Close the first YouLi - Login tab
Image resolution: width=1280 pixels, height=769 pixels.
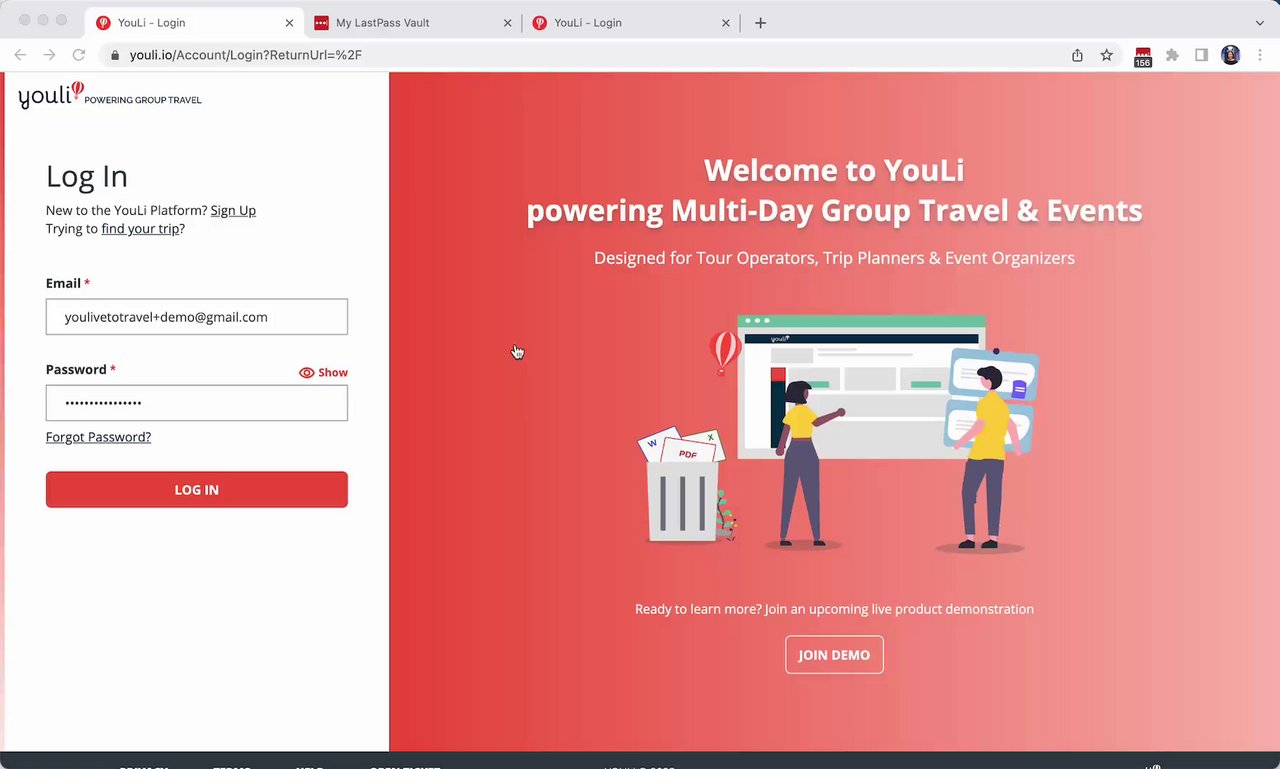[289, 22]
